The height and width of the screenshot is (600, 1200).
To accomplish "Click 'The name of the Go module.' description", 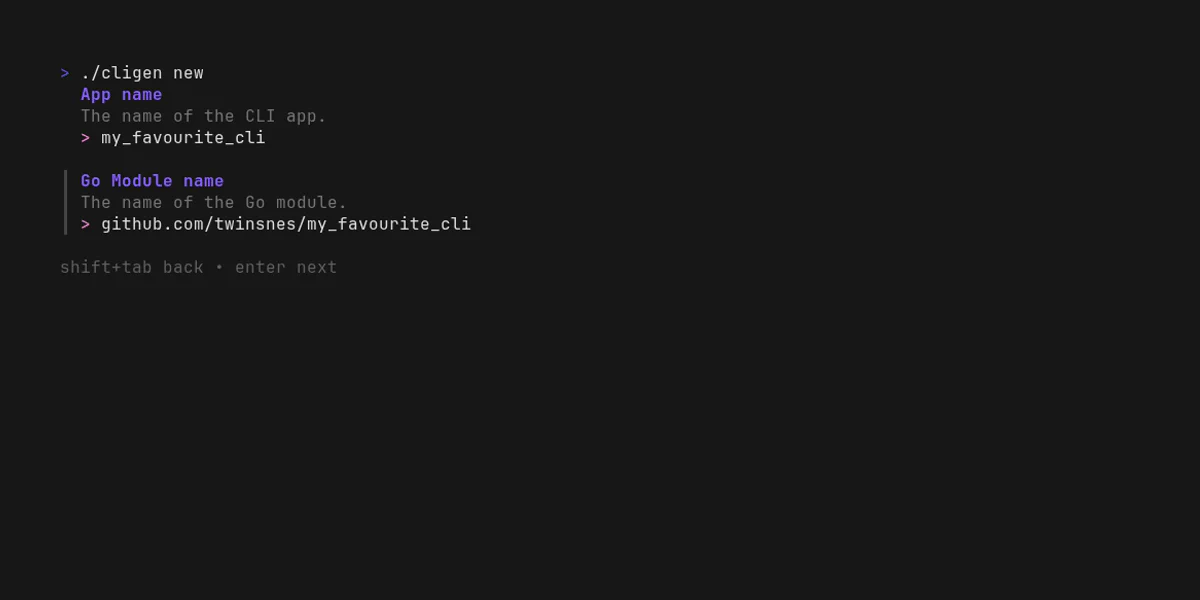I will pyautogui.click(x=214, y=202).
